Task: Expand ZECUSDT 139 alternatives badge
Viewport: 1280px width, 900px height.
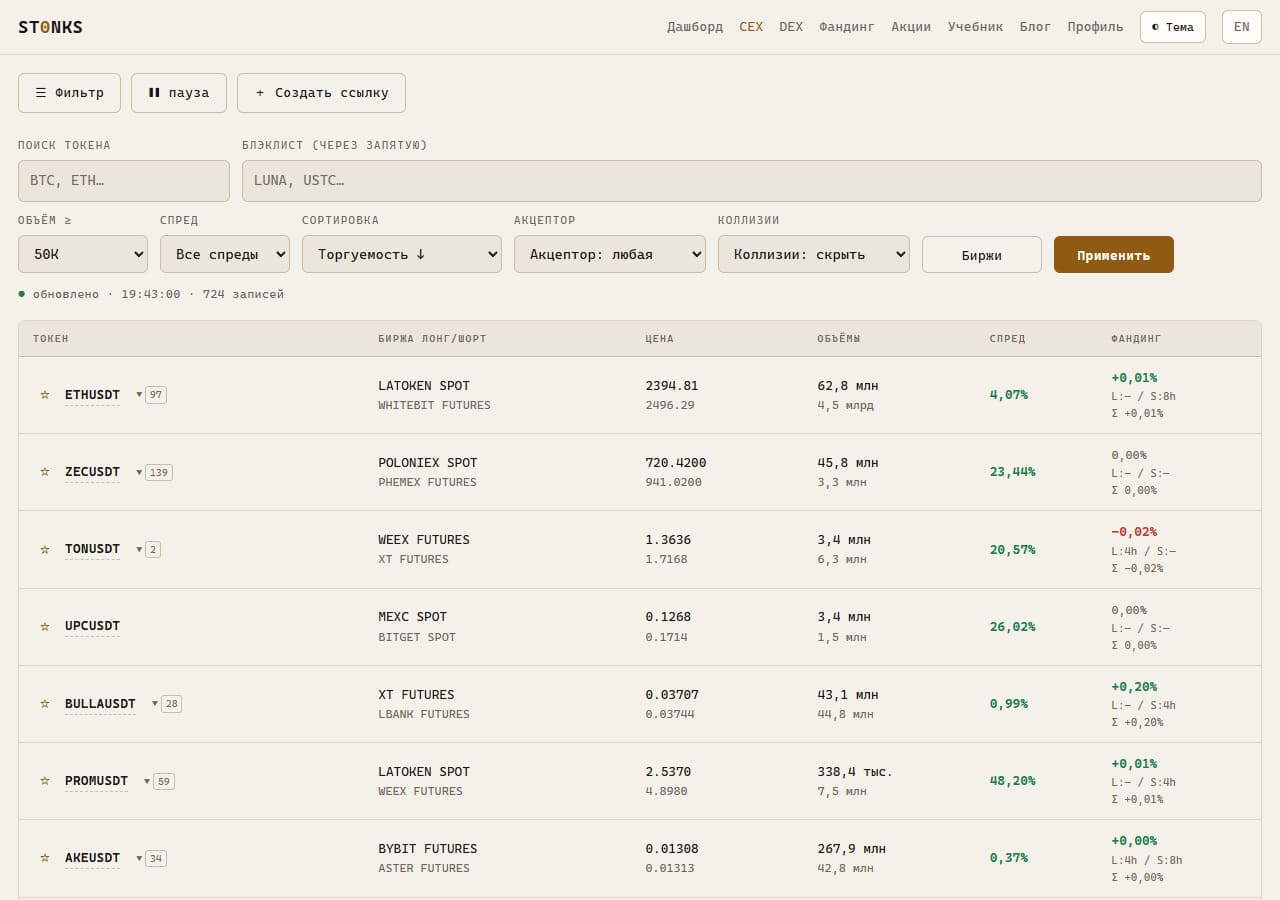Action: click(x=154, y=472)
